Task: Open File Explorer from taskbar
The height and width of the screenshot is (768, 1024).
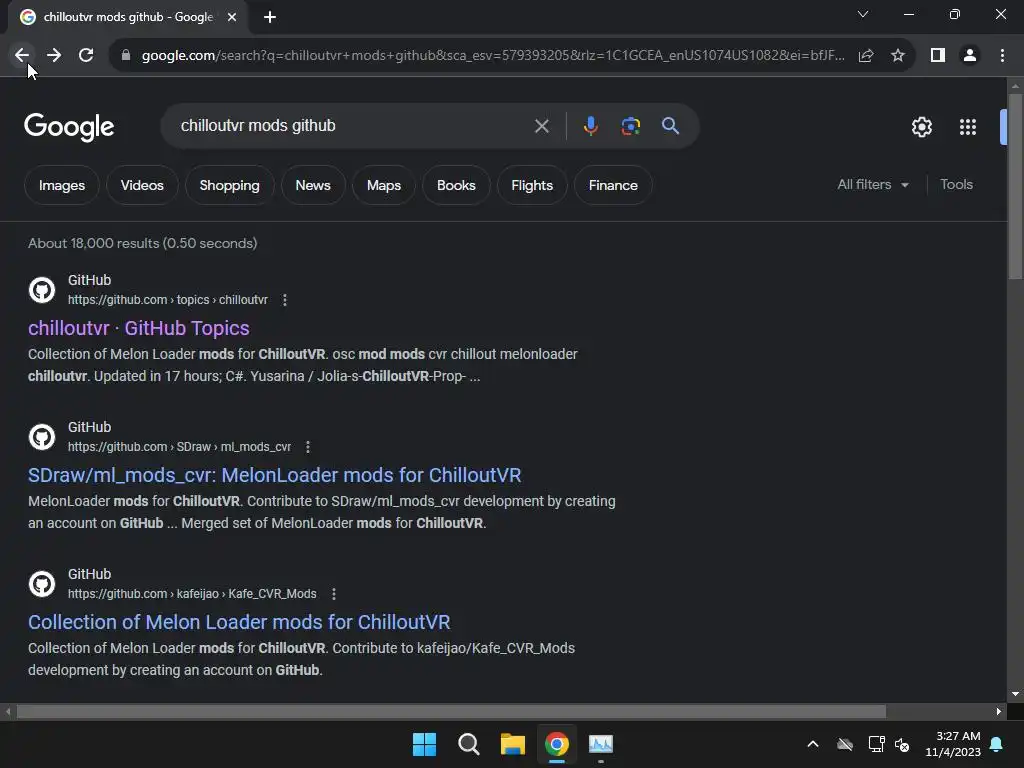Action: point(513,744)
